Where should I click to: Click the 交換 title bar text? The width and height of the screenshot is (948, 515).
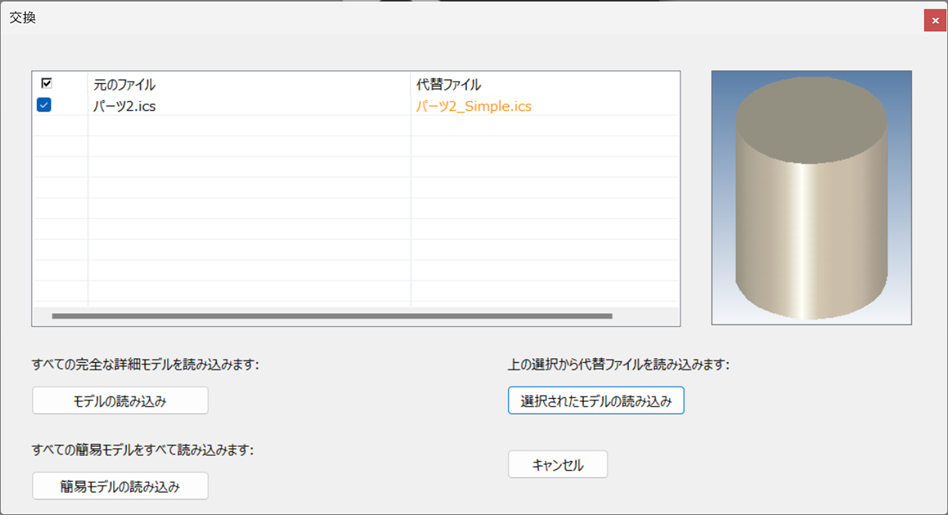point(23,19)
